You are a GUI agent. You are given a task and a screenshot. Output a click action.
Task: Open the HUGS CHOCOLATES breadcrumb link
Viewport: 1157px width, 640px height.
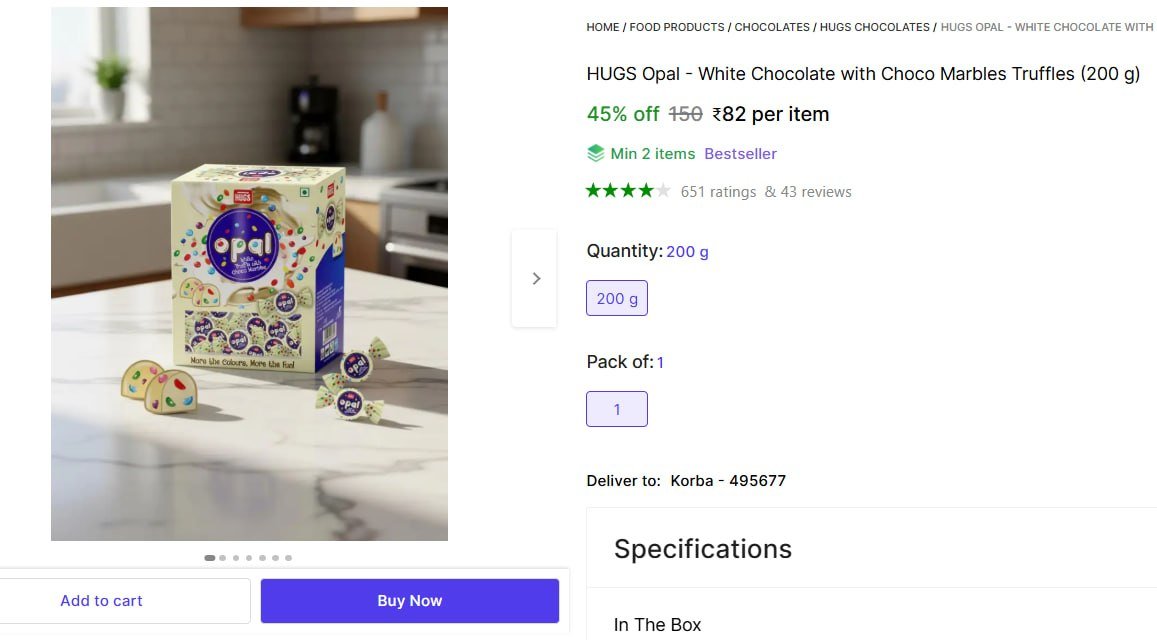875,27
